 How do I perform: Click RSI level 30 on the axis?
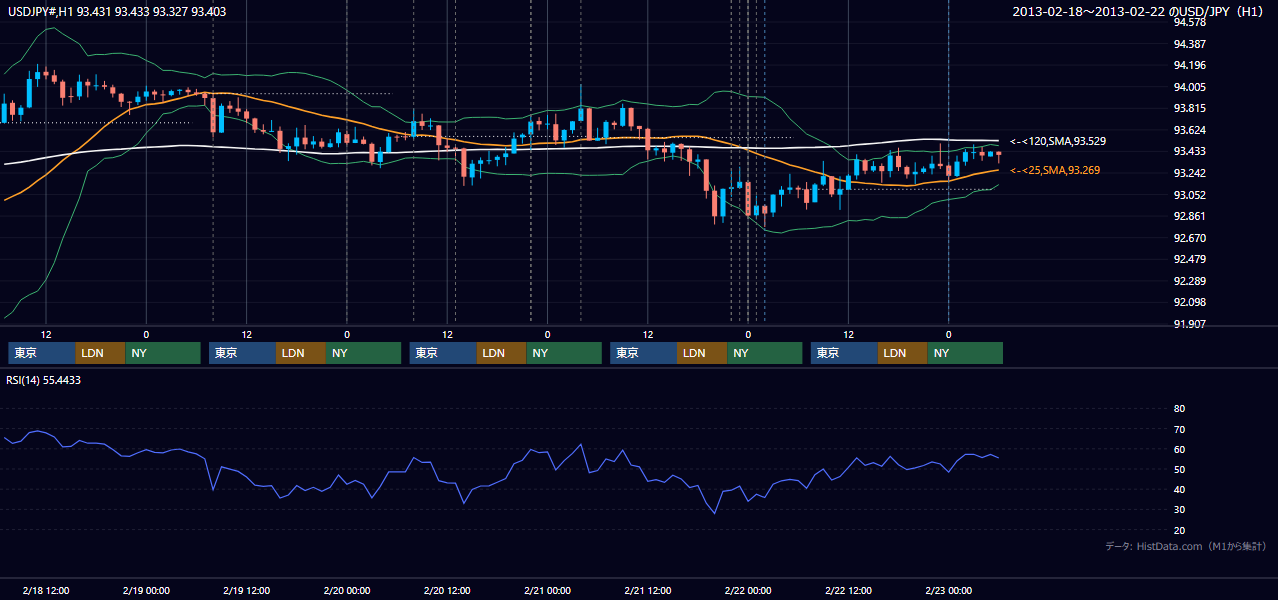[x=1179, y=509]
